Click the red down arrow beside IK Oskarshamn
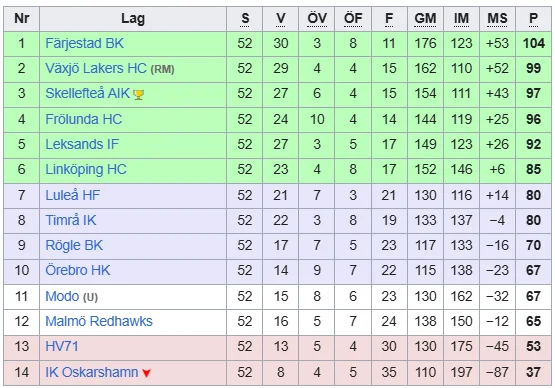 pos(147,373)
